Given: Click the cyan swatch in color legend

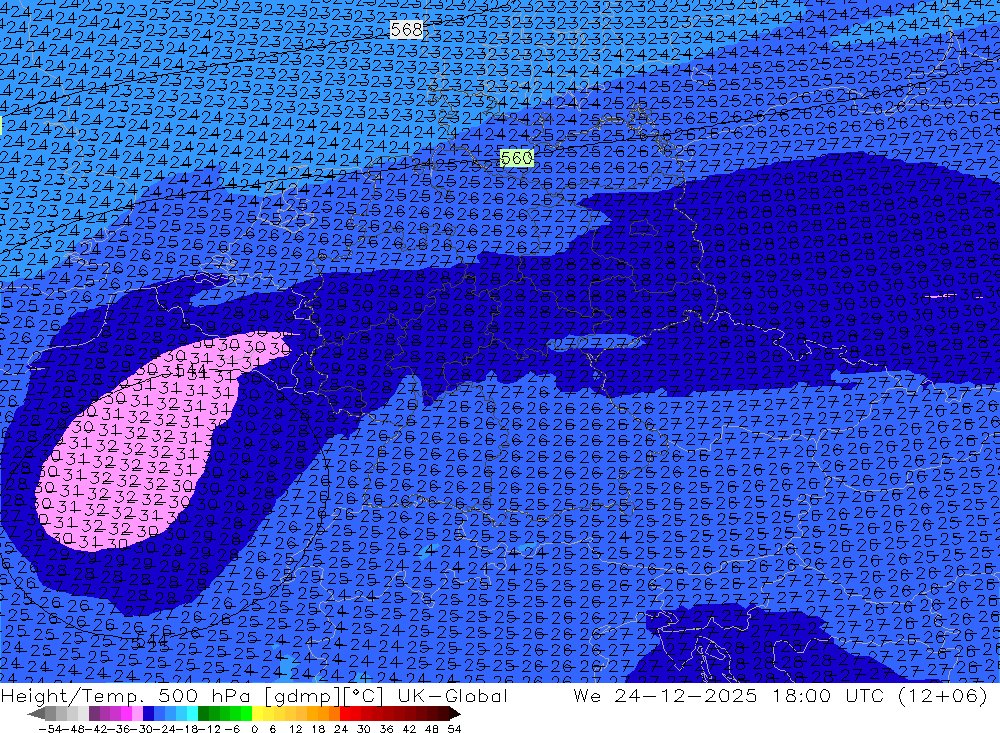Looking at the screenshot, I should pyautogui.click(x=192, y=714).
